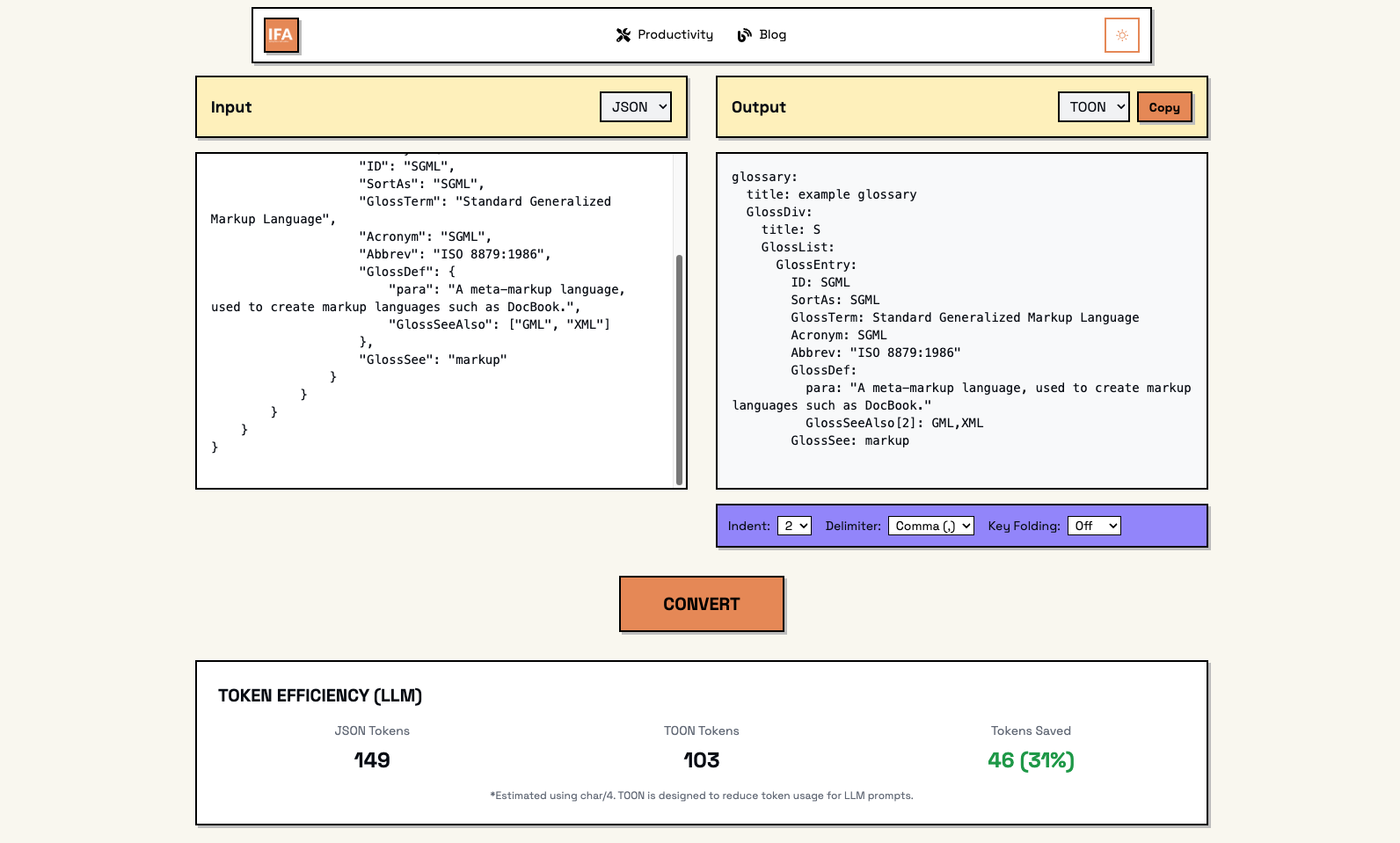Click the CONVERT button
The width and height of the screenshot is (1400, 843).
(x=702, y=604)
